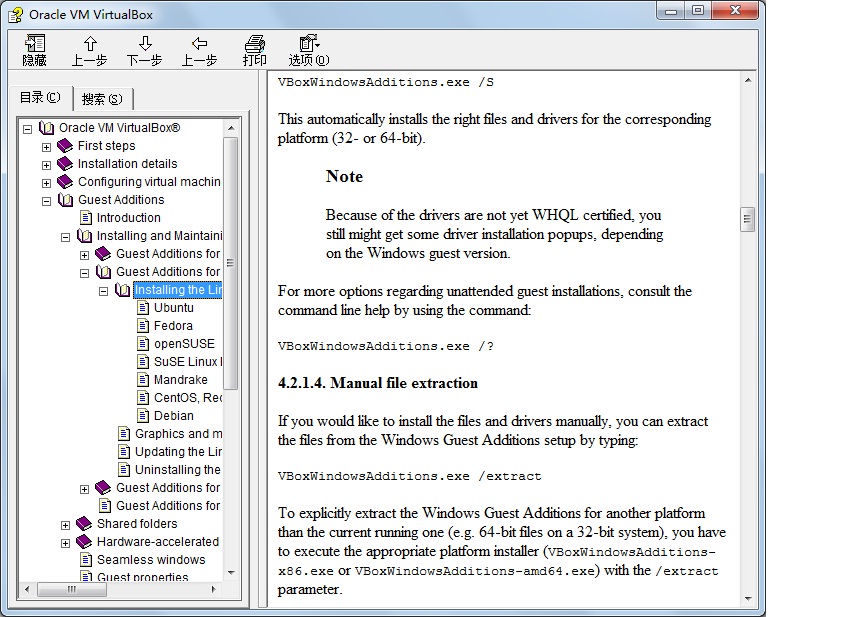Click the content pane scroll-down arrow
This screenshot has height=617, width=864.
(748, 599)
